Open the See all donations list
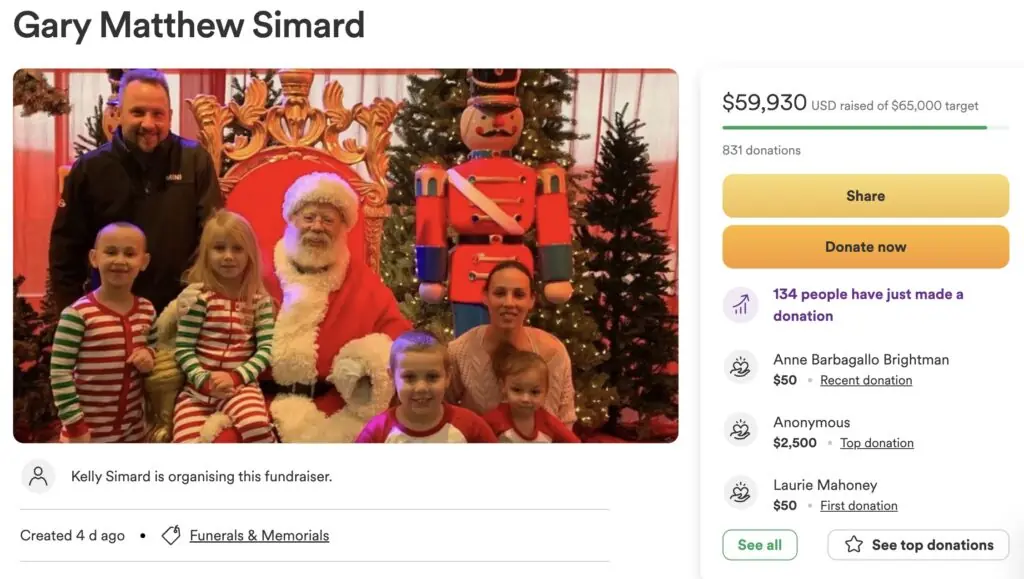 [x=759, y=545]
